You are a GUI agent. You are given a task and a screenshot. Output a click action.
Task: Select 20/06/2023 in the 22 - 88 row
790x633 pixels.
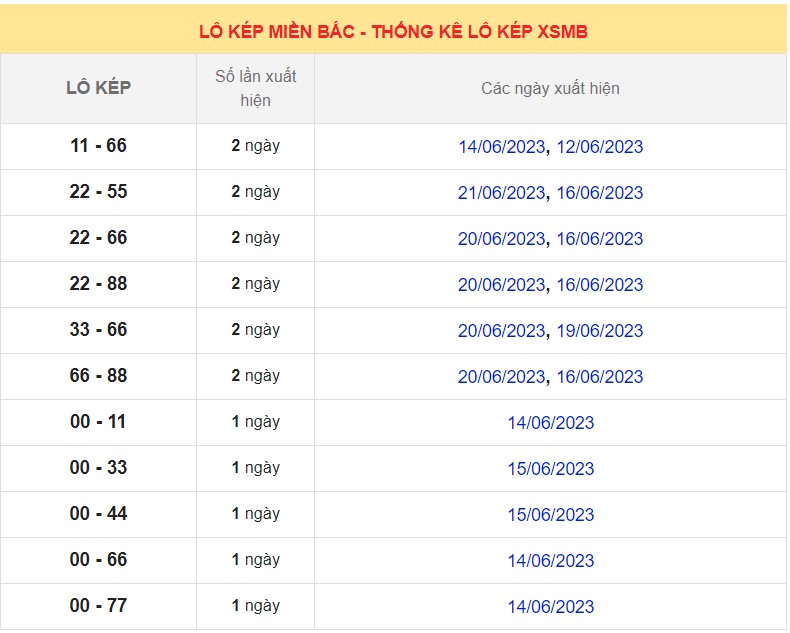point(501,285)
